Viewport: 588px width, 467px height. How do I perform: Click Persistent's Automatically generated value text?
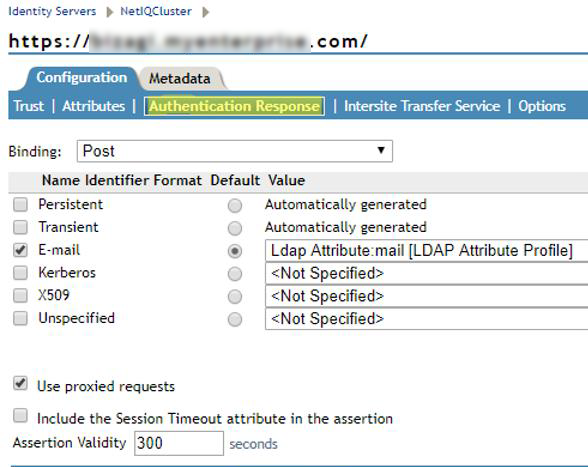click(x=346, y=205)
